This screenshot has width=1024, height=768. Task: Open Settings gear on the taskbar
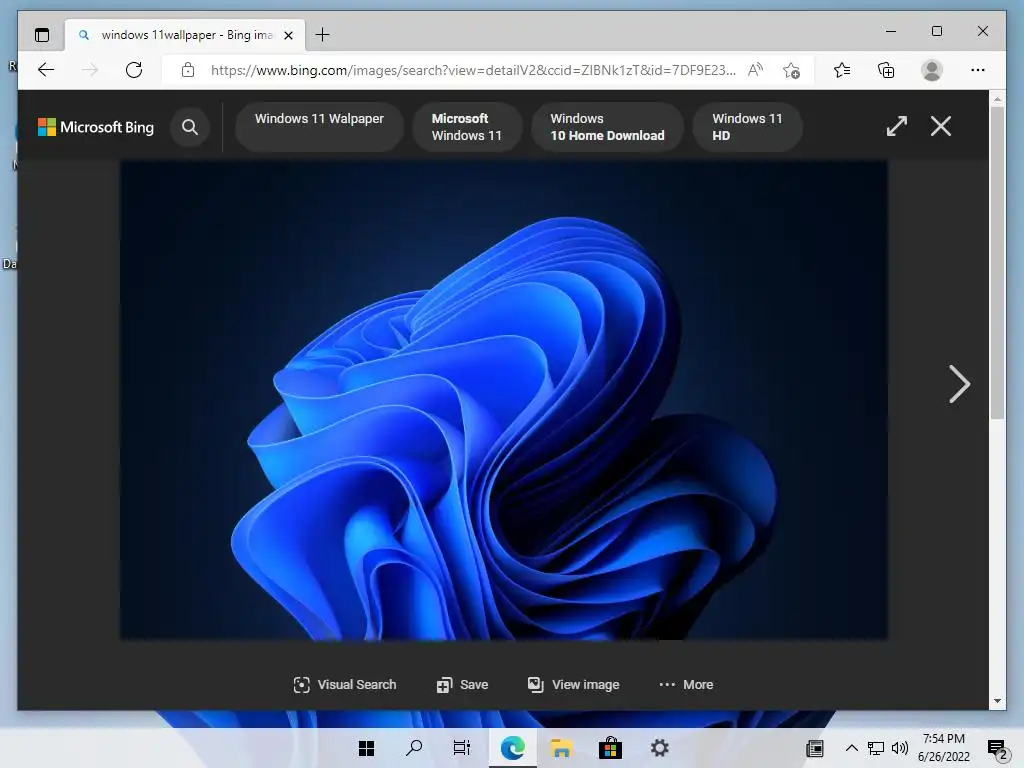pyautogui.click(x=660, y=748)
